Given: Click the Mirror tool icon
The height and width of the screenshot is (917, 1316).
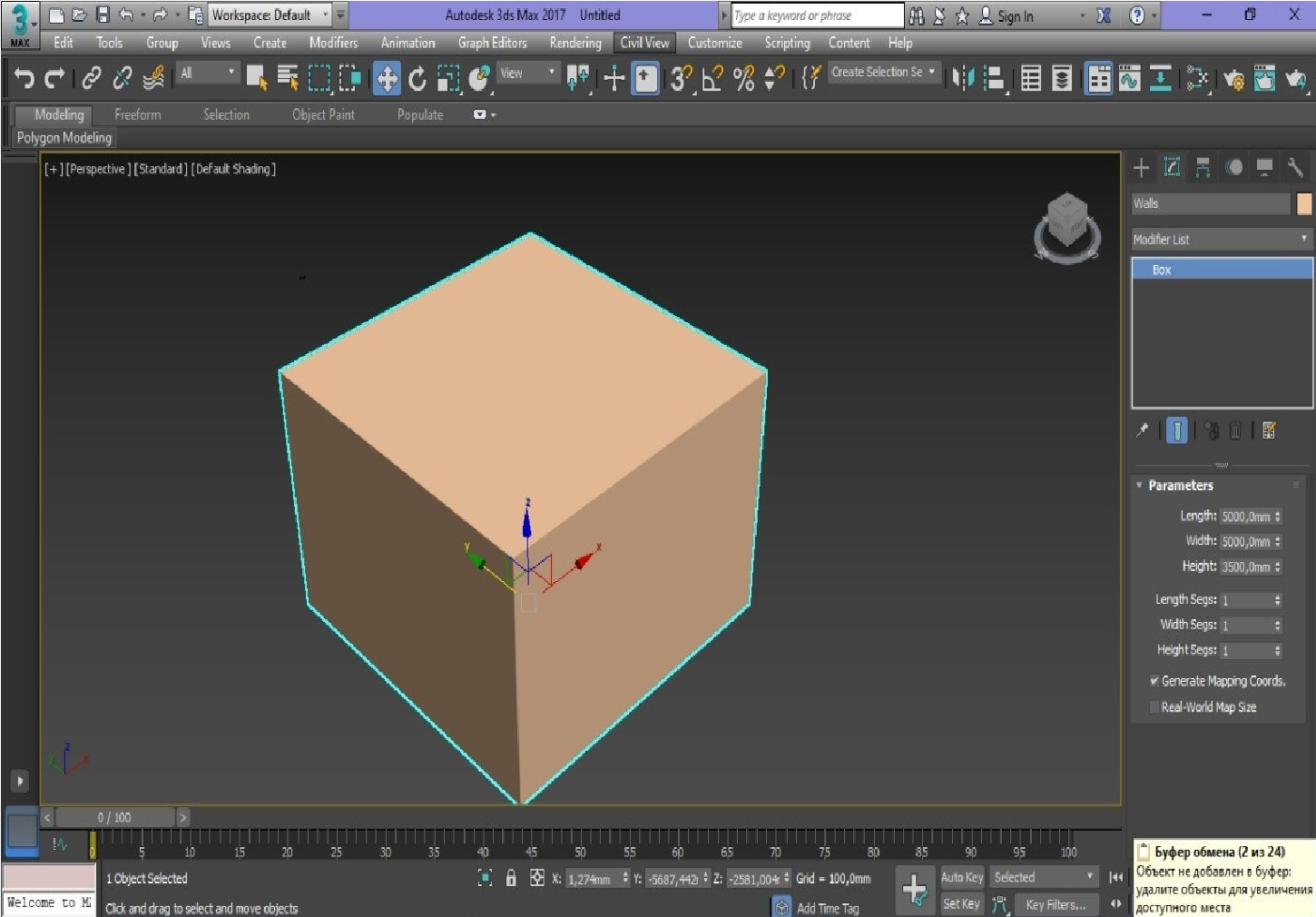Looking at the screenshot, I should coord(962,79).
